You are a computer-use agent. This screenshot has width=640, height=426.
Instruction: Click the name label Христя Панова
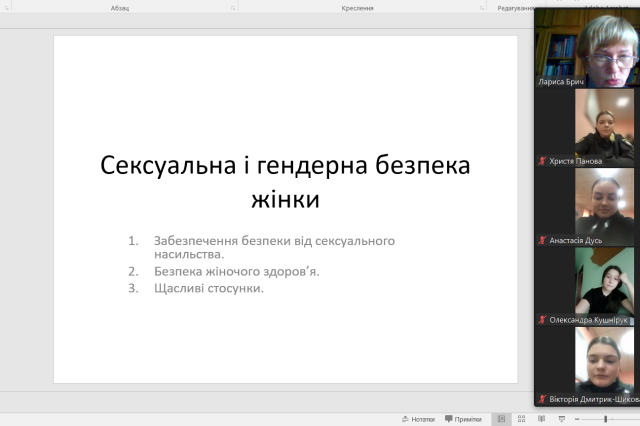click(x=576, y=161)
